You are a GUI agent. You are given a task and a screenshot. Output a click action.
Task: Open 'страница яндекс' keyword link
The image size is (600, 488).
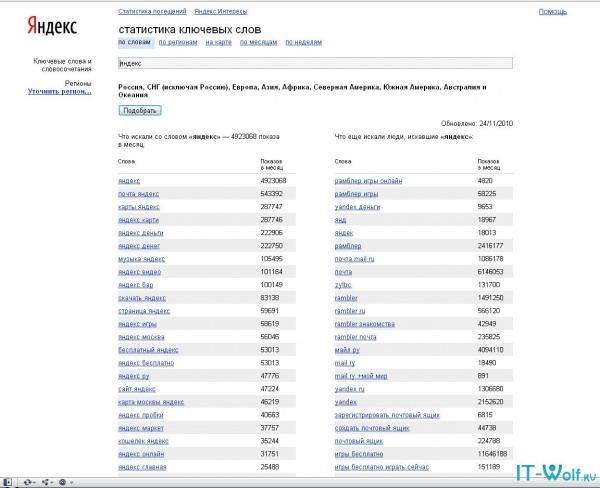click(144, 311)
